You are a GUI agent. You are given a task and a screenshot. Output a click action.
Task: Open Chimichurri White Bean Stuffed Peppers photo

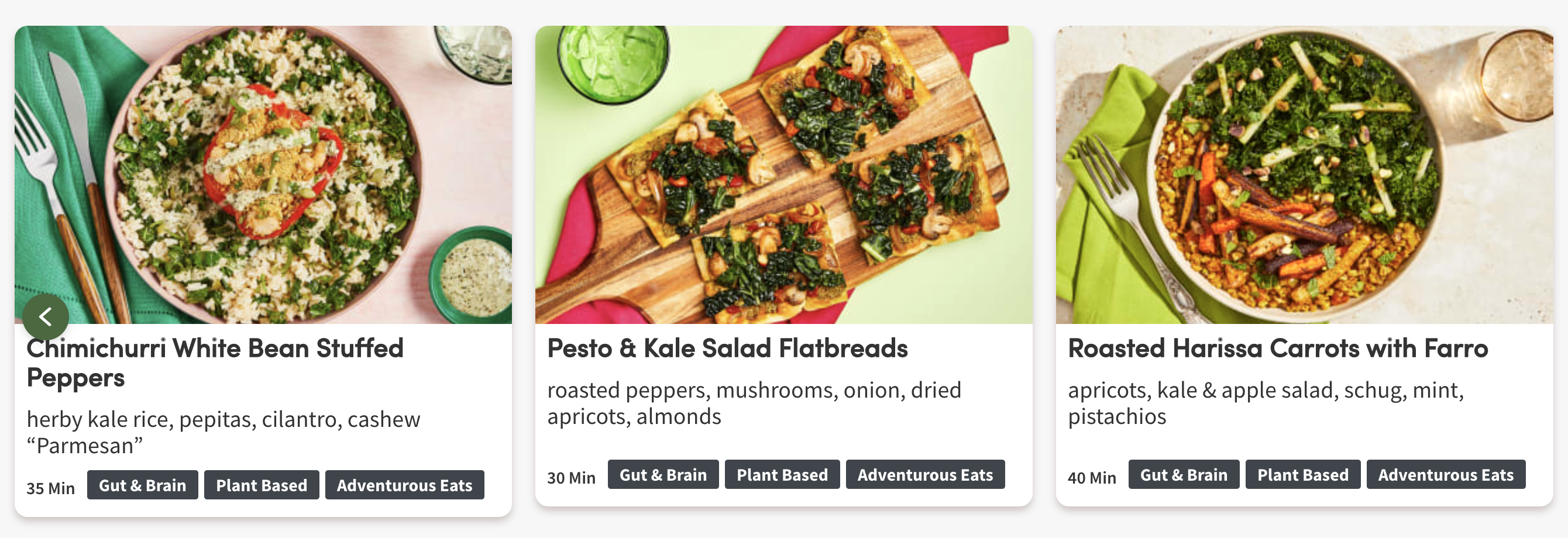[x=263, y=175]
